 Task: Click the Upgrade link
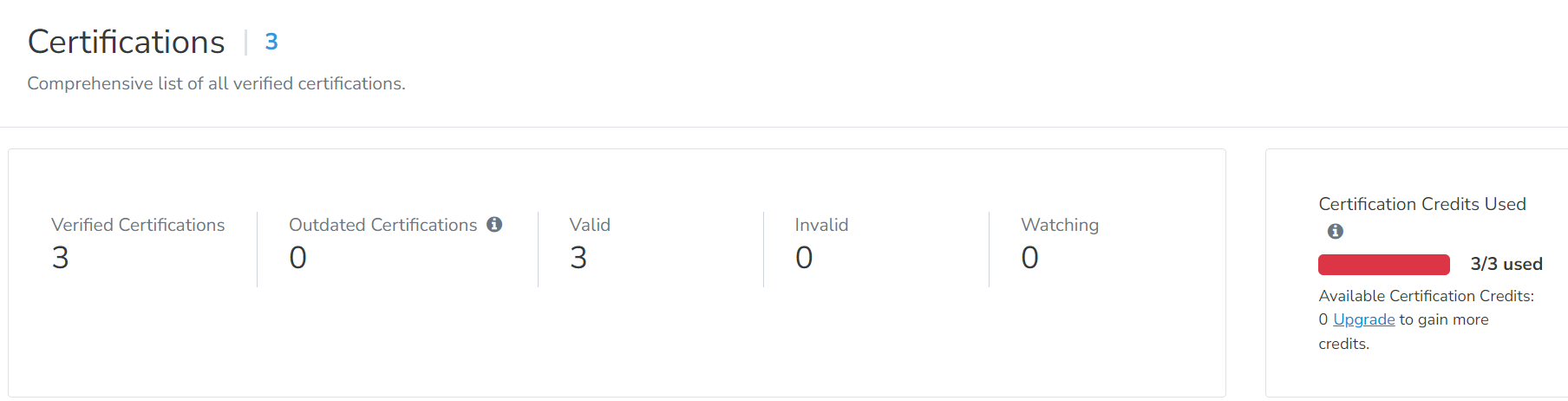point(1363,319)
